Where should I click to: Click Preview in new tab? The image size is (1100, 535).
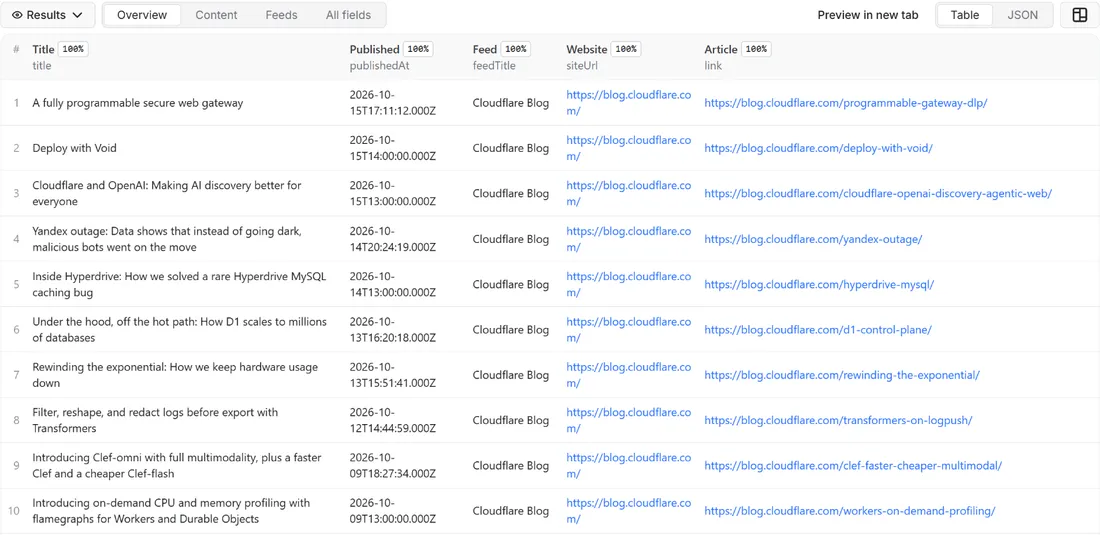coord(868,15)
